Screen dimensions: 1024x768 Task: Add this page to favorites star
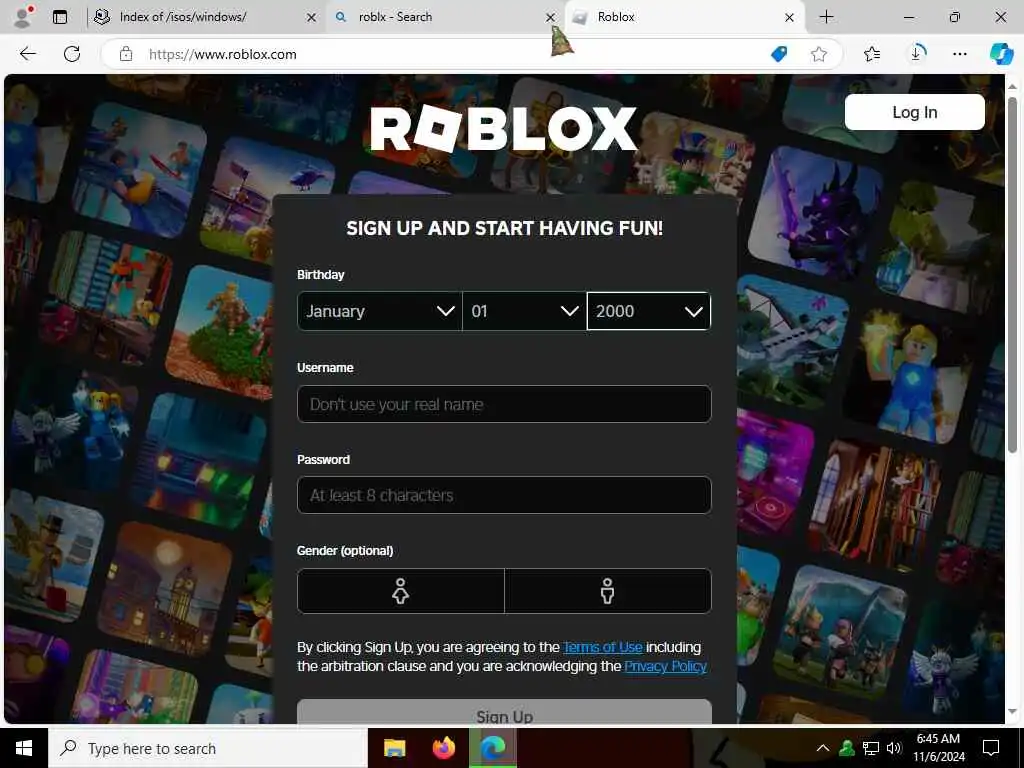818,54
